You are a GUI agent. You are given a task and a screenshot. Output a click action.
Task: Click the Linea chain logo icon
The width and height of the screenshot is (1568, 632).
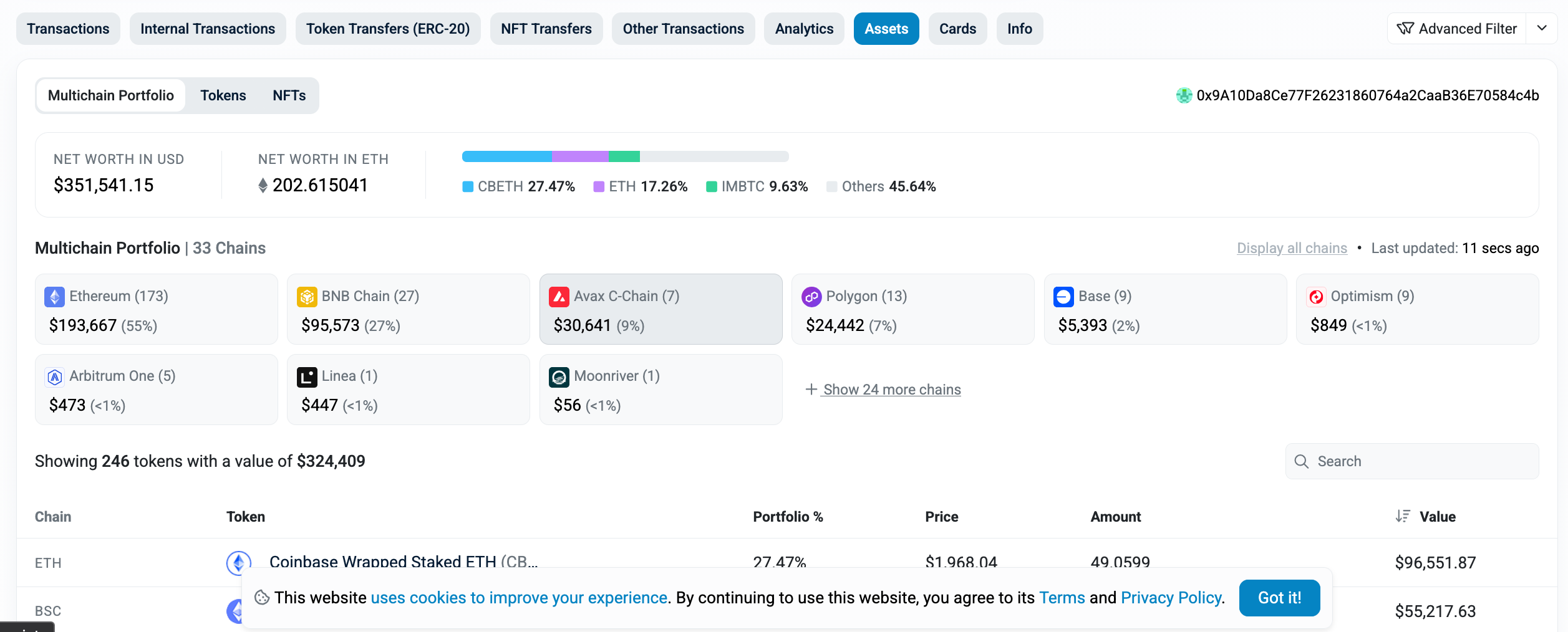coord(307,376)
